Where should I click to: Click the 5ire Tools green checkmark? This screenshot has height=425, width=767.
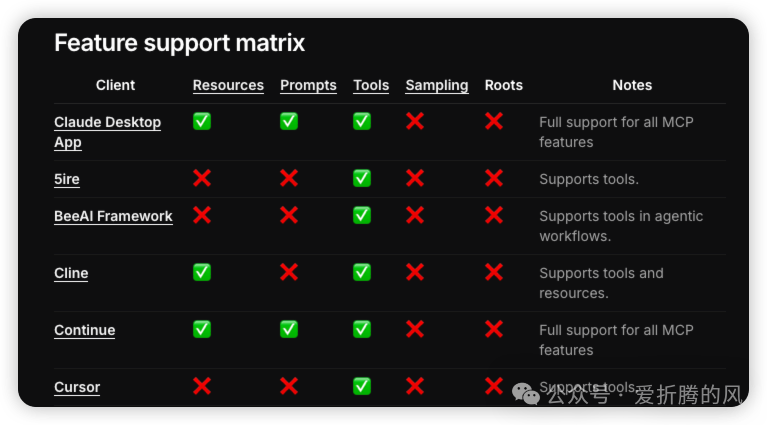pyautogui.click(x=362, y=178)
